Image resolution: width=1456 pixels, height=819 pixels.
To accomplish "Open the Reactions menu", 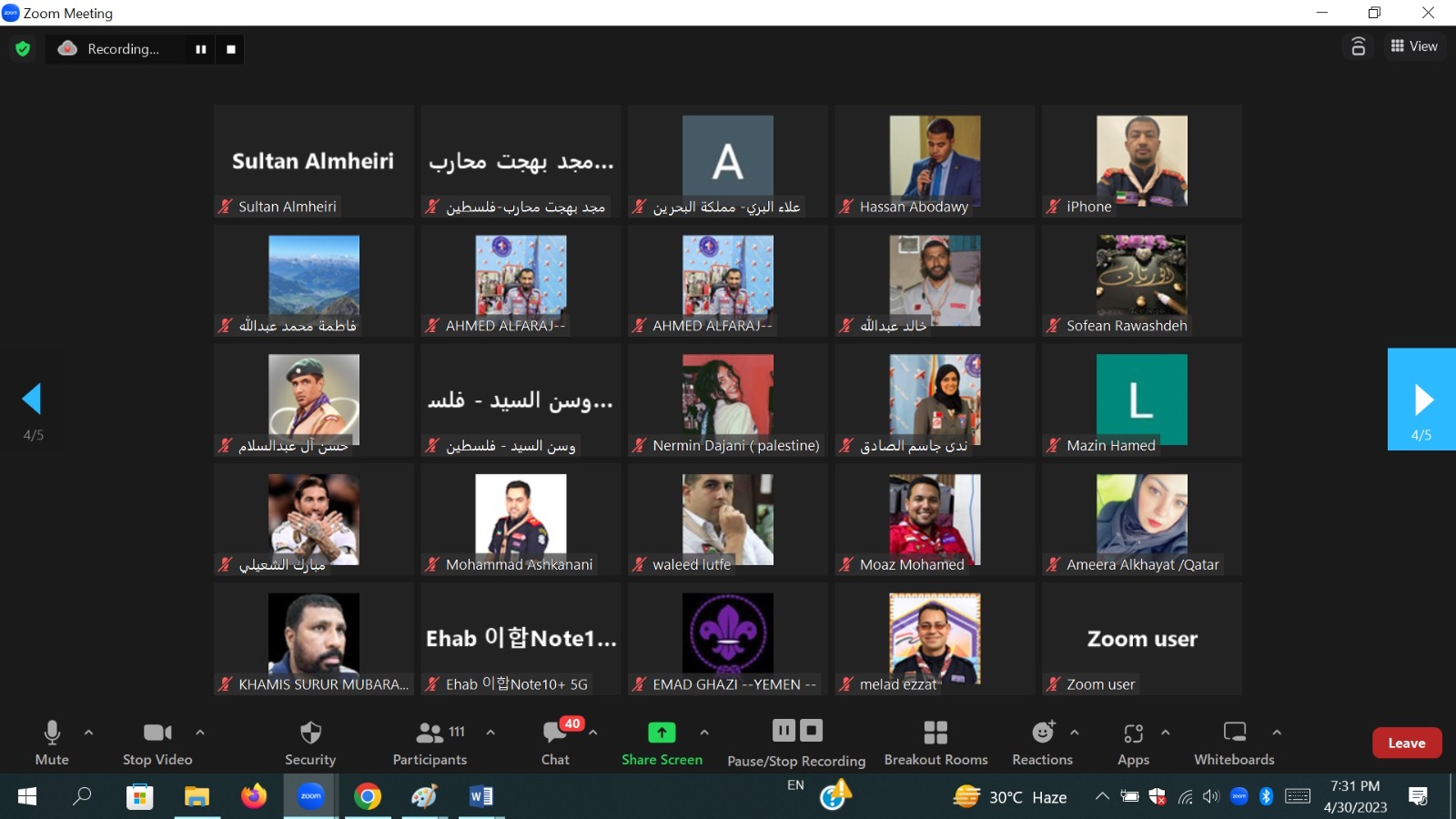I will click(x=1043, y=743).
